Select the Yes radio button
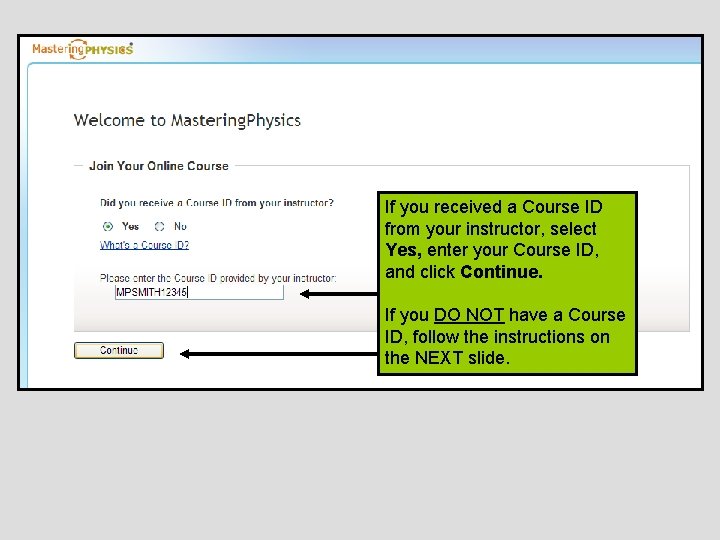Screen dimensions: 720x540 coord(108,226)
